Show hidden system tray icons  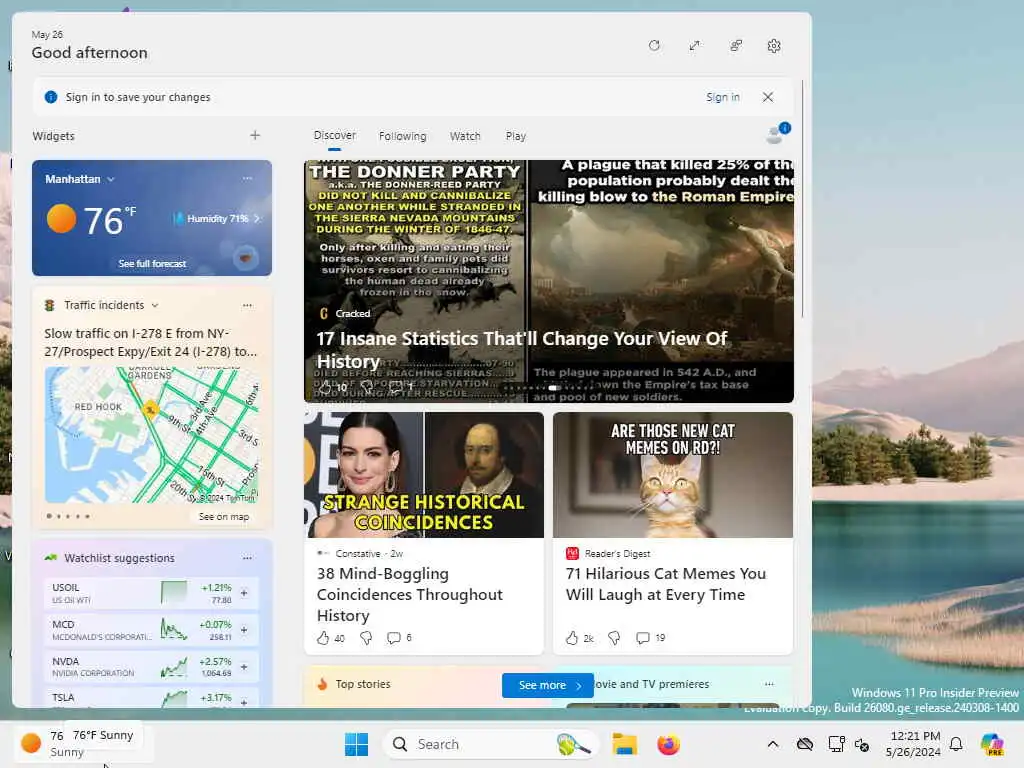pyautogui.click(x=773, y=744)
